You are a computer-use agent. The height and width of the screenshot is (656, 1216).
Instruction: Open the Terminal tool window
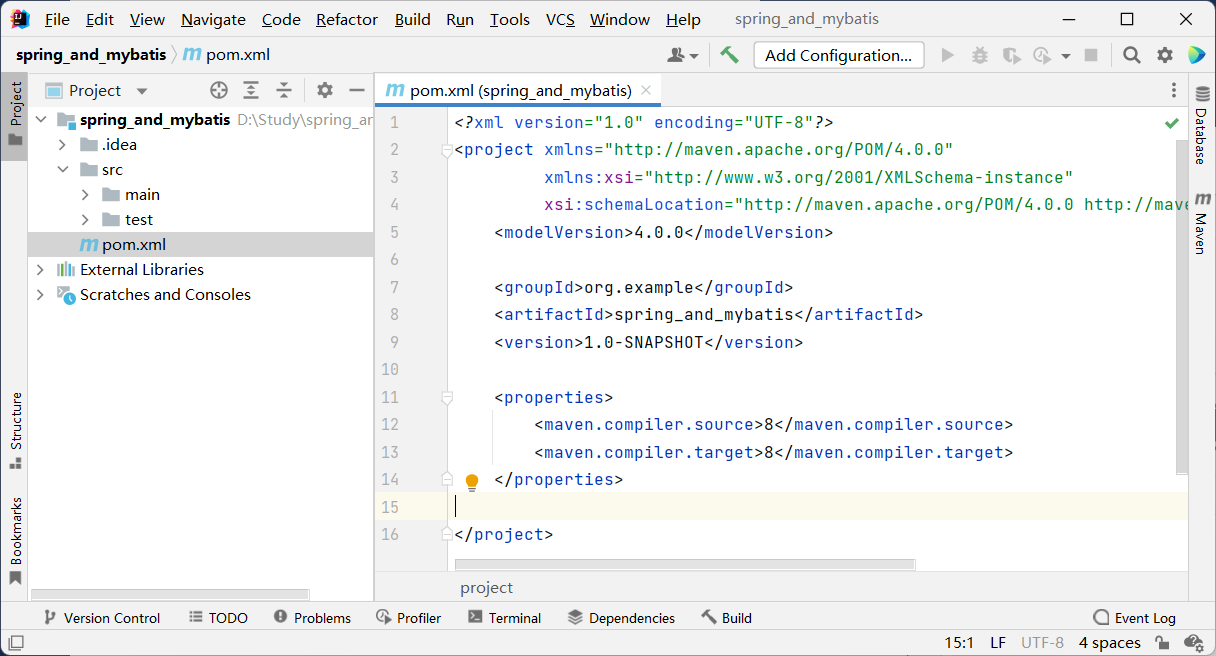click(x=505, y=618)
